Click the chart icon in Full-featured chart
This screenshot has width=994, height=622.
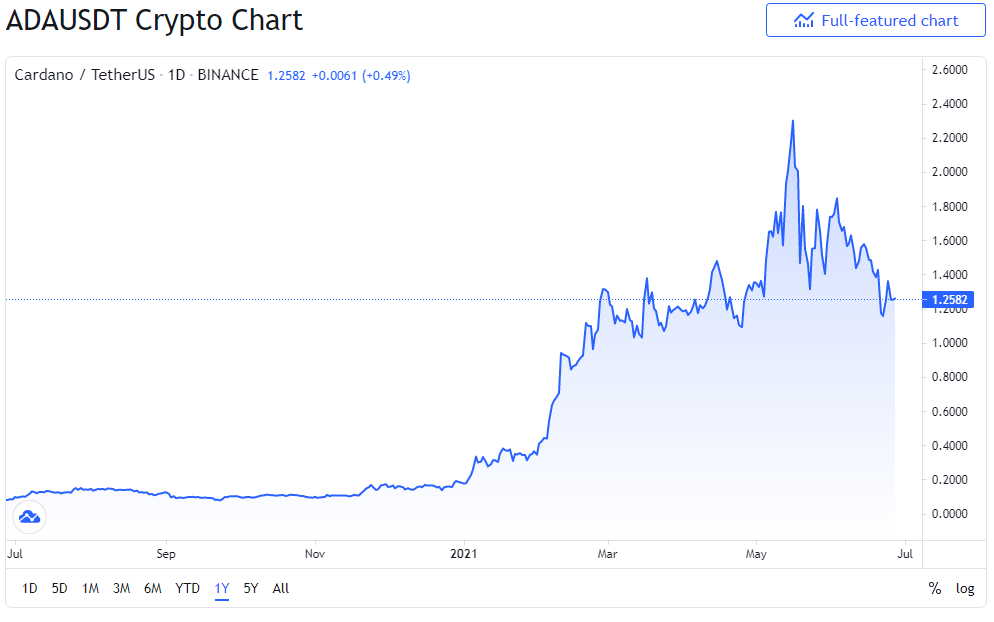click(803, 21)
